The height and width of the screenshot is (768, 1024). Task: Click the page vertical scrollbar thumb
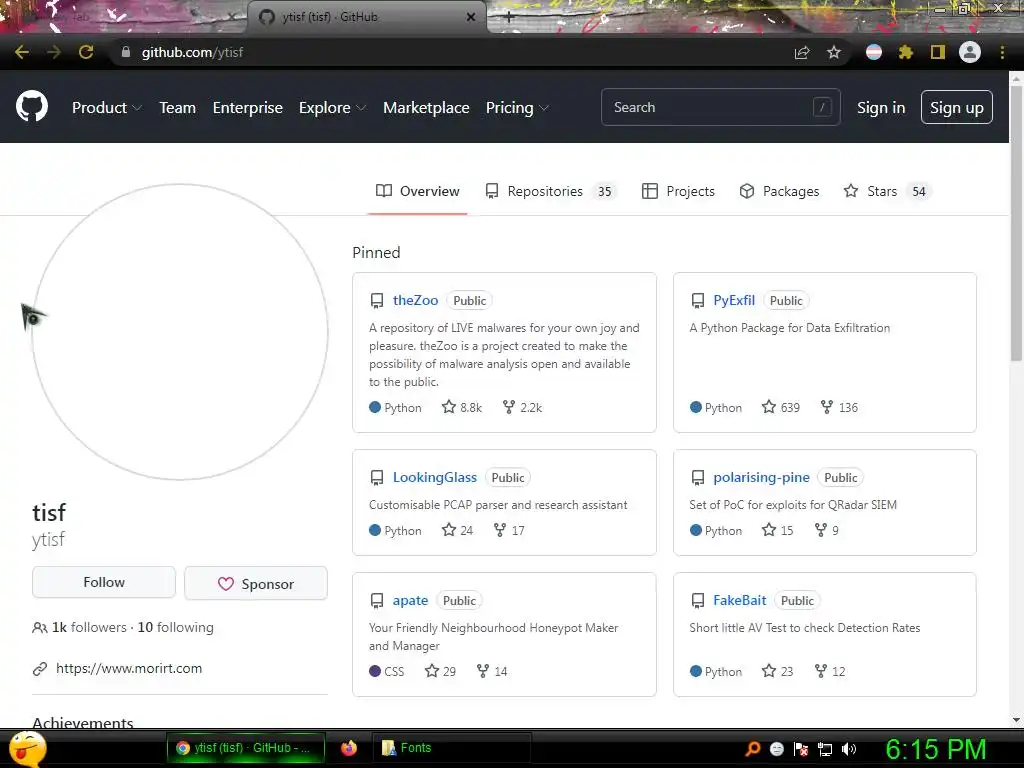click(1016, 222)
